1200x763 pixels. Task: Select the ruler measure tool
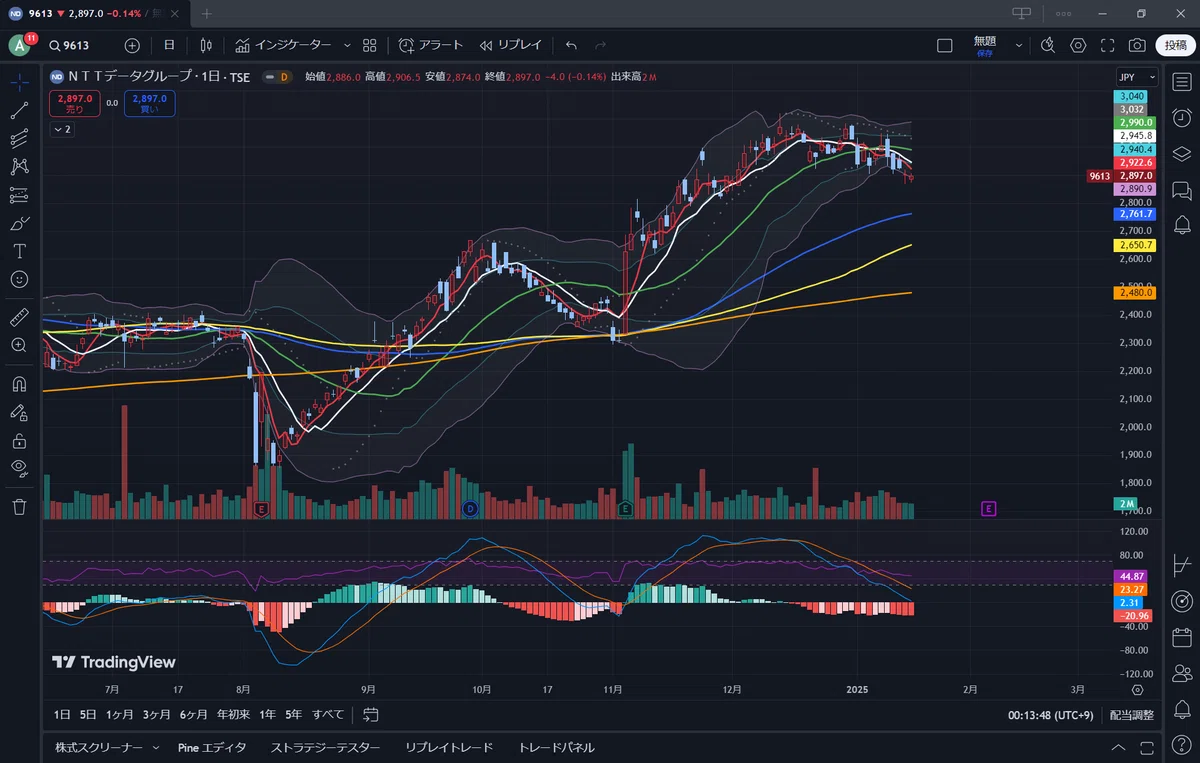[19, 317]
